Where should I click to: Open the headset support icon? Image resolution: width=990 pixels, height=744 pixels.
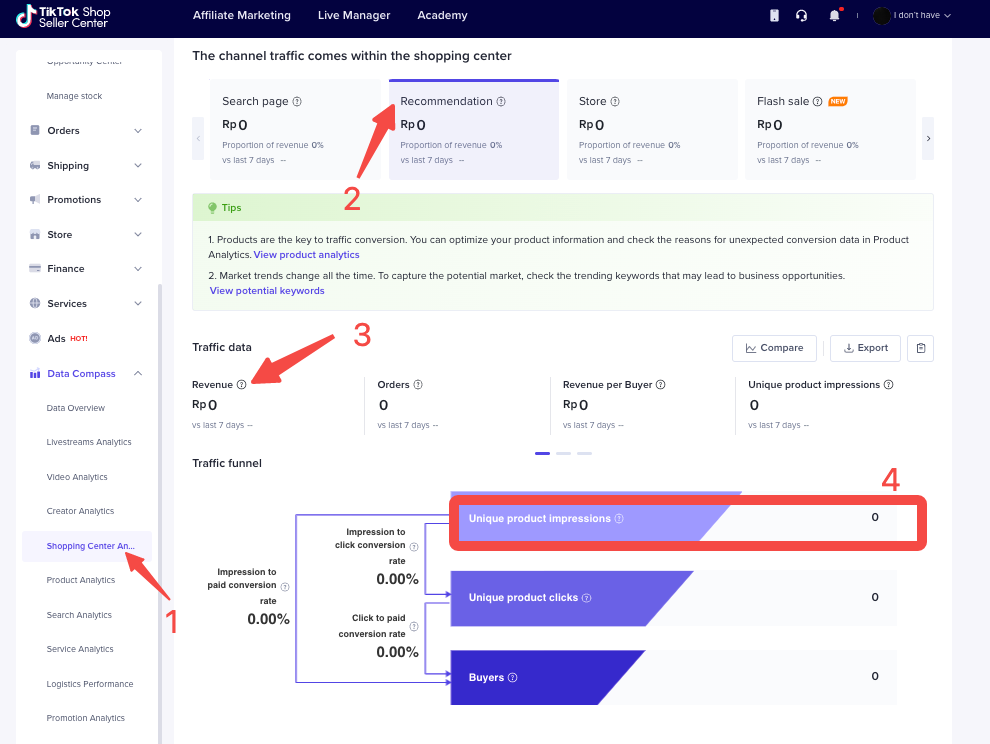coord(801,16)
